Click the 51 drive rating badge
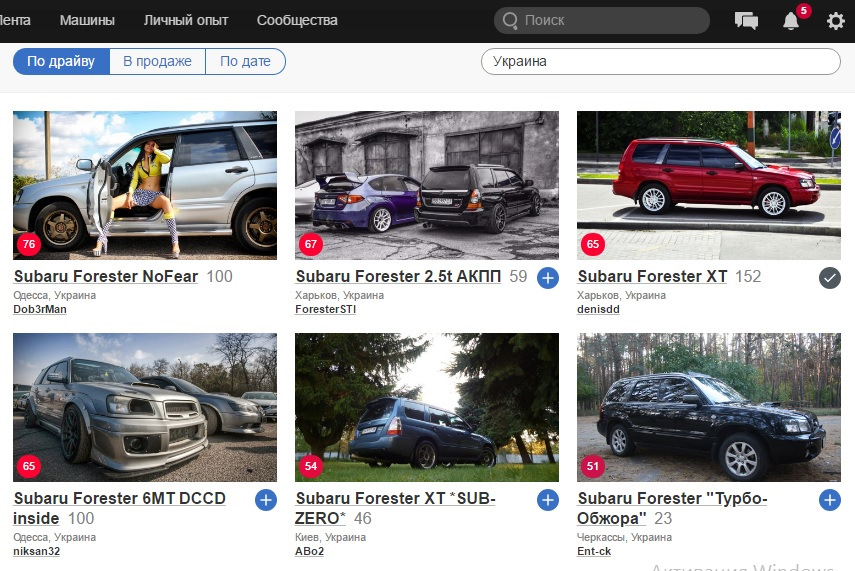The image size is (855, 571). coord(593,466)
